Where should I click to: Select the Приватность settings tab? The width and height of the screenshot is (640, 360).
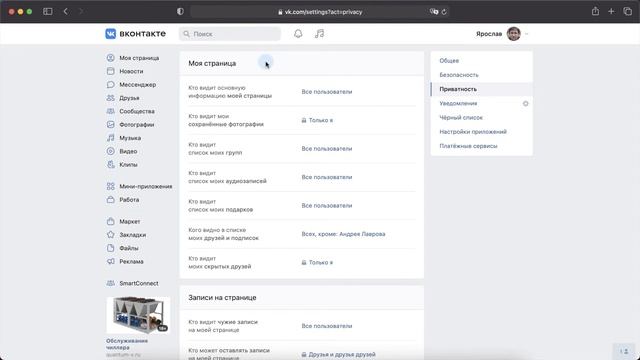(x=482, y=89)
